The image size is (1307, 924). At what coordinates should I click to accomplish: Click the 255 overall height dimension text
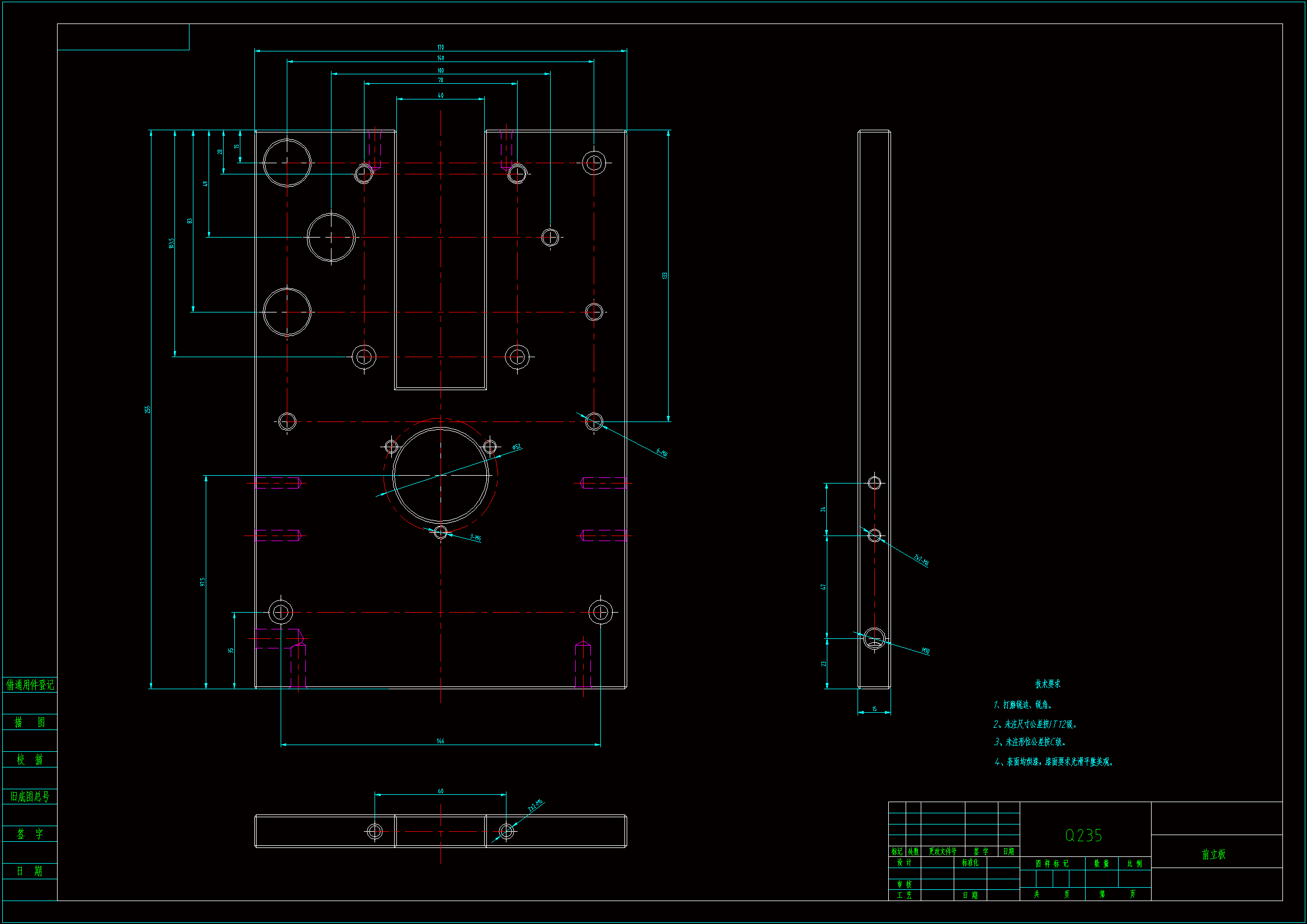point(147,409)
